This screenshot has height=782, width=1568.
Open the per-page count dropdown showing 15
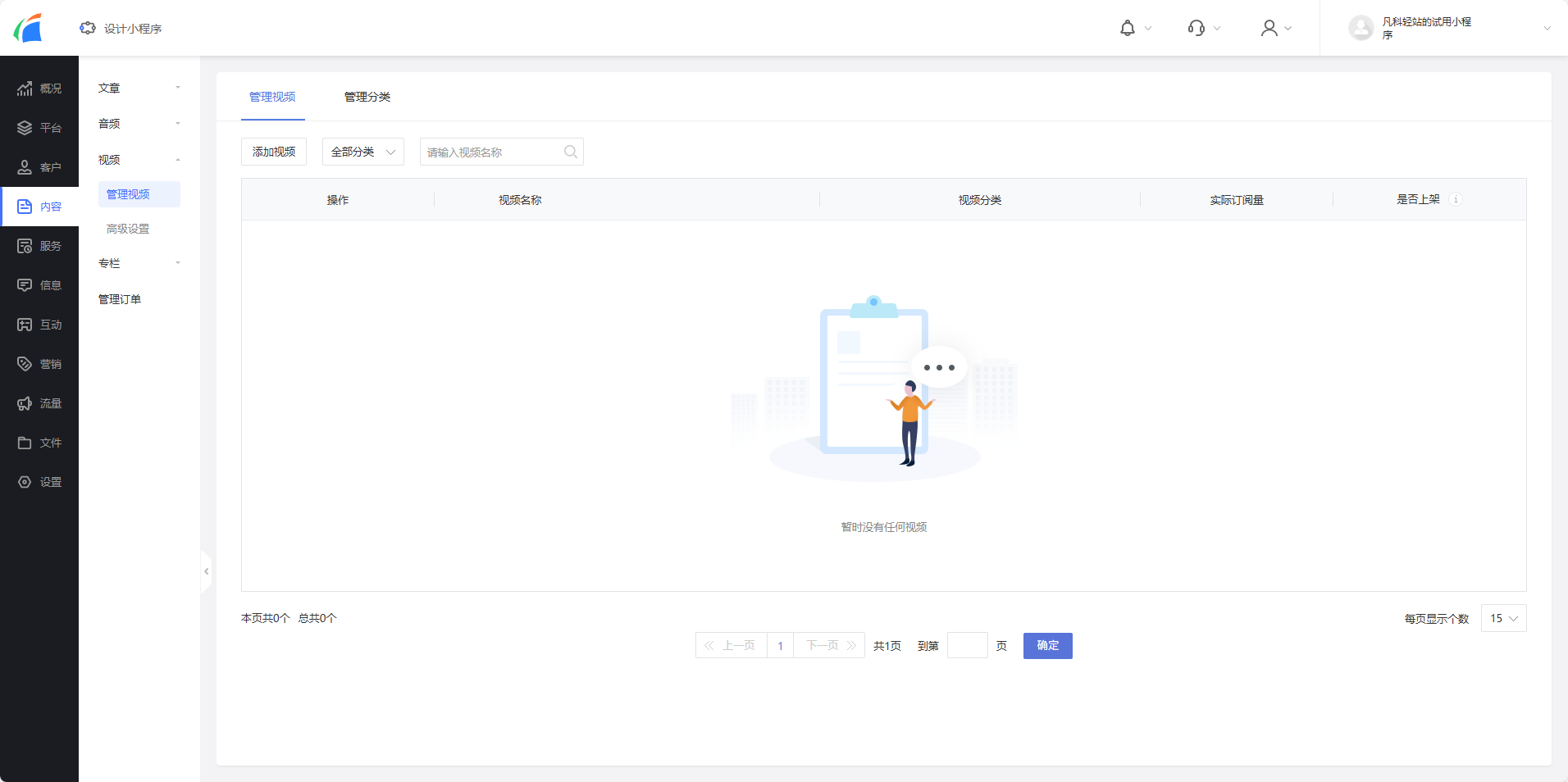1503,618
